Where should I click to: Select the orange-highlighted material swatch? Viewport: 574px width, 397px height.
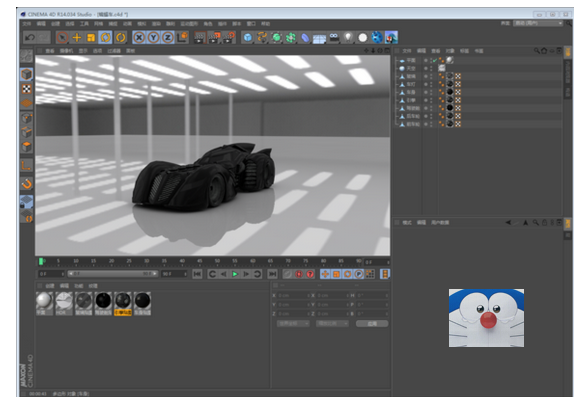pyautogui.click(x=123, y=303)
